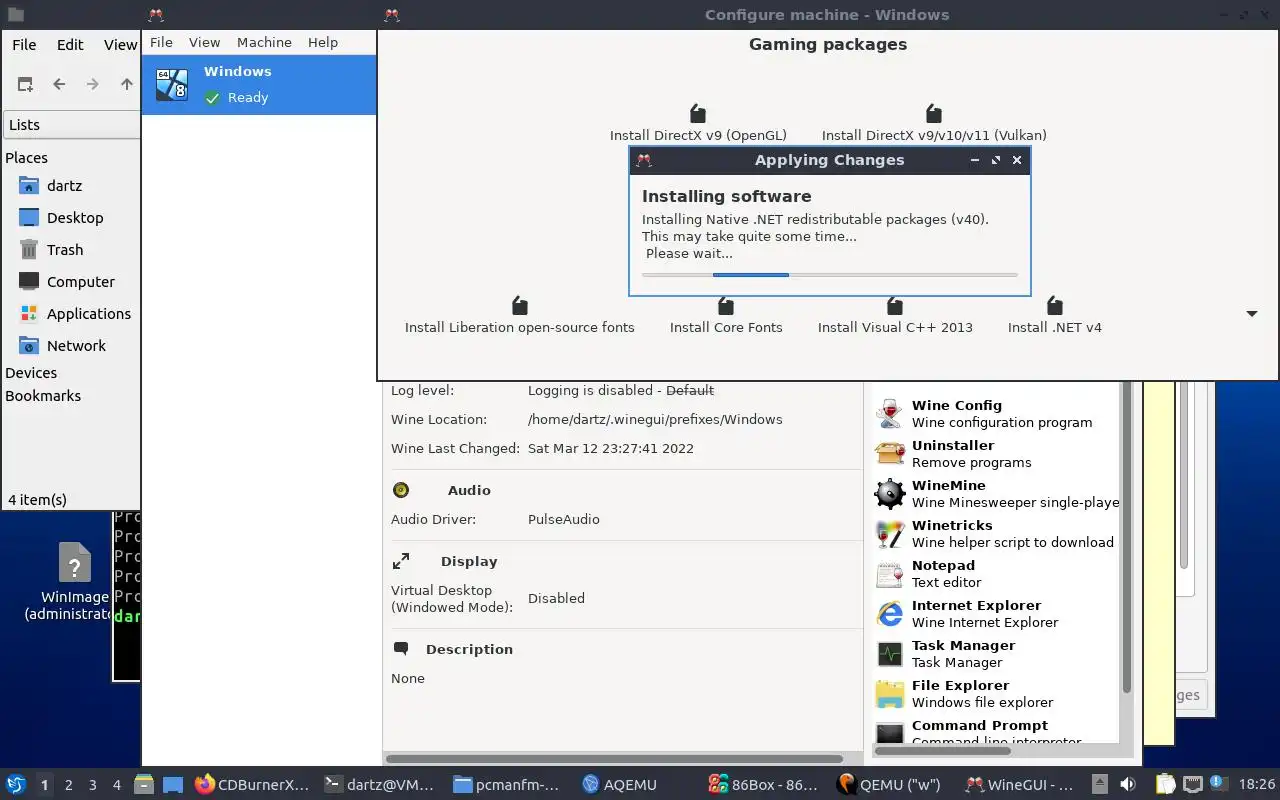Click file manager launcher on taskbar
This screenshot has height=800, width=1280.
pos(143,785)
